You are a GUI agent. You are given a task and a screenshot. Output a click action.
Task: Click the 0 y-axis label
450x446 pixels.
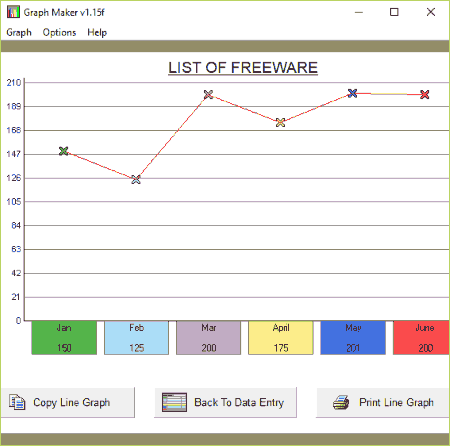pyautogui.click(x=18, y=321)
